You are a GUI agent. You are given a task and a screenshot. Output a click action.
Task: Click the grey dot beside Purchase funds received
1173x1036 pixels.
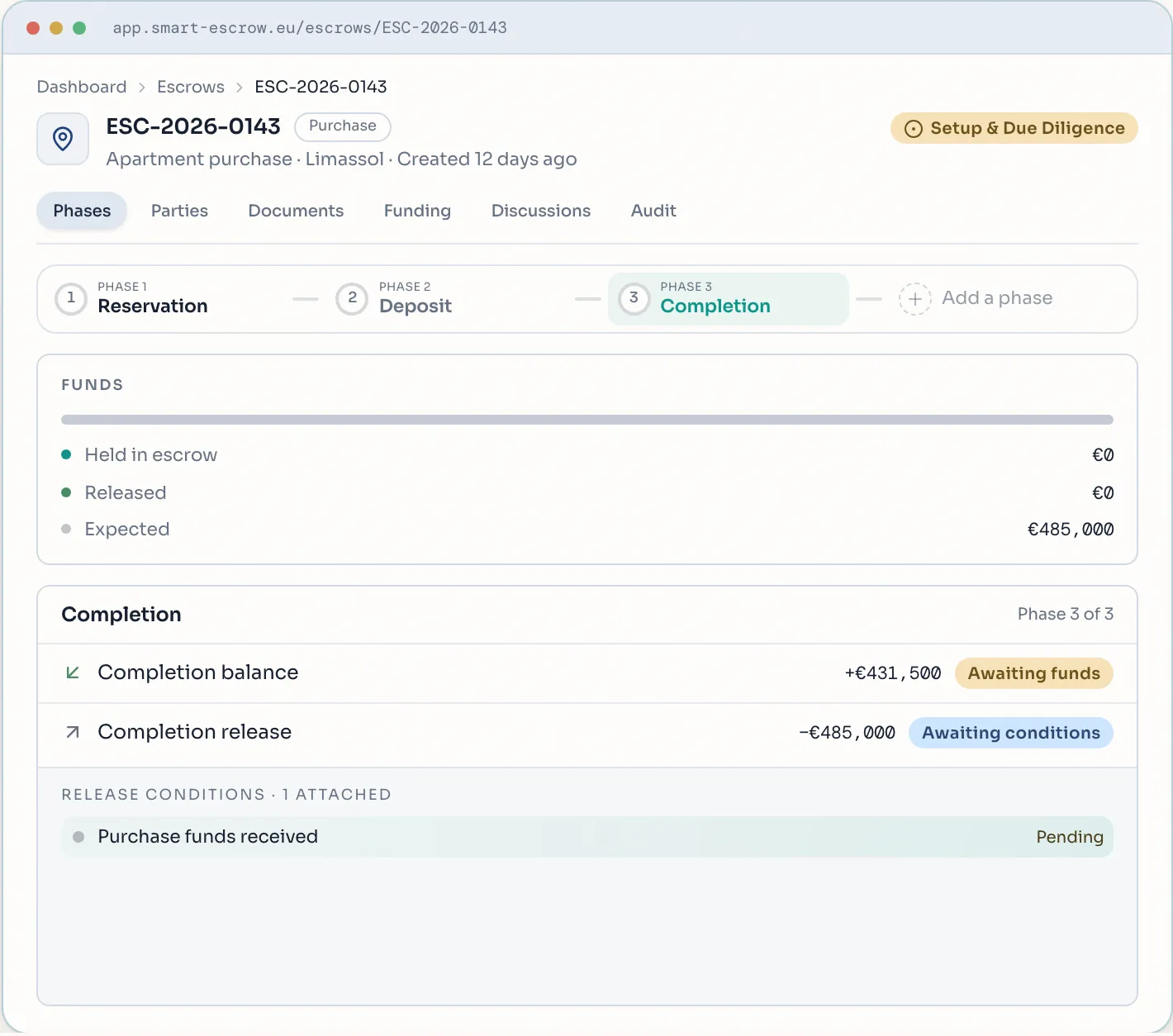click(78, 837)
